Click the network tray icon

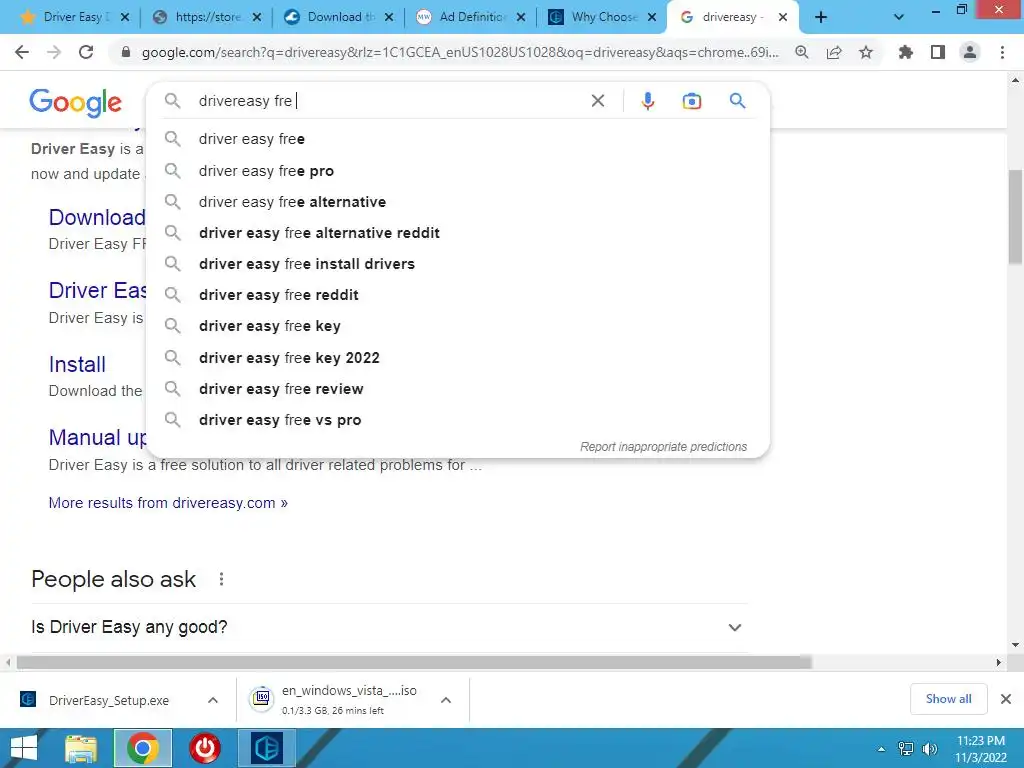click(906, 748)
